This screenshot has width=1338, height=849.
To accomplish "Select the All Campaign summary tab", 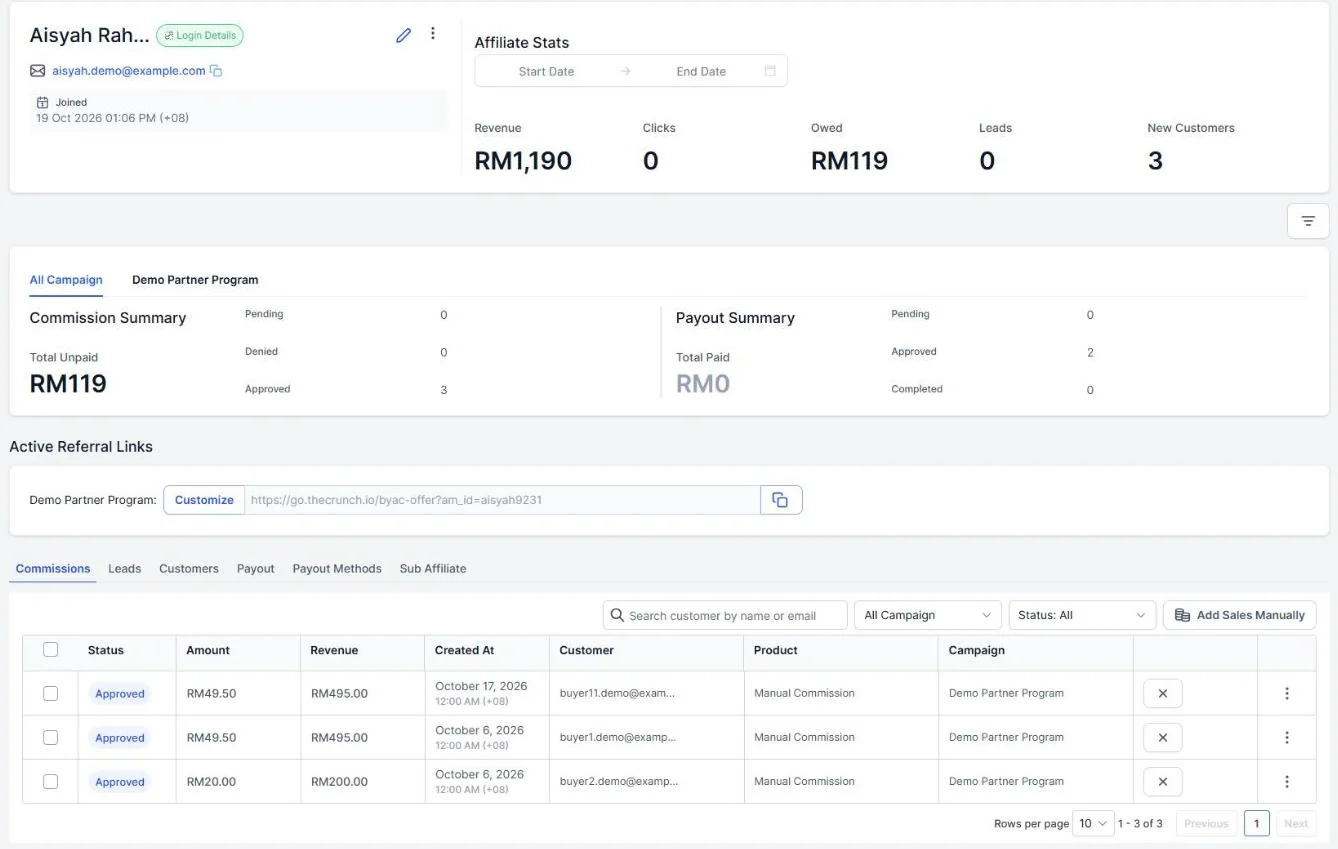I will [x=66, y=280].
